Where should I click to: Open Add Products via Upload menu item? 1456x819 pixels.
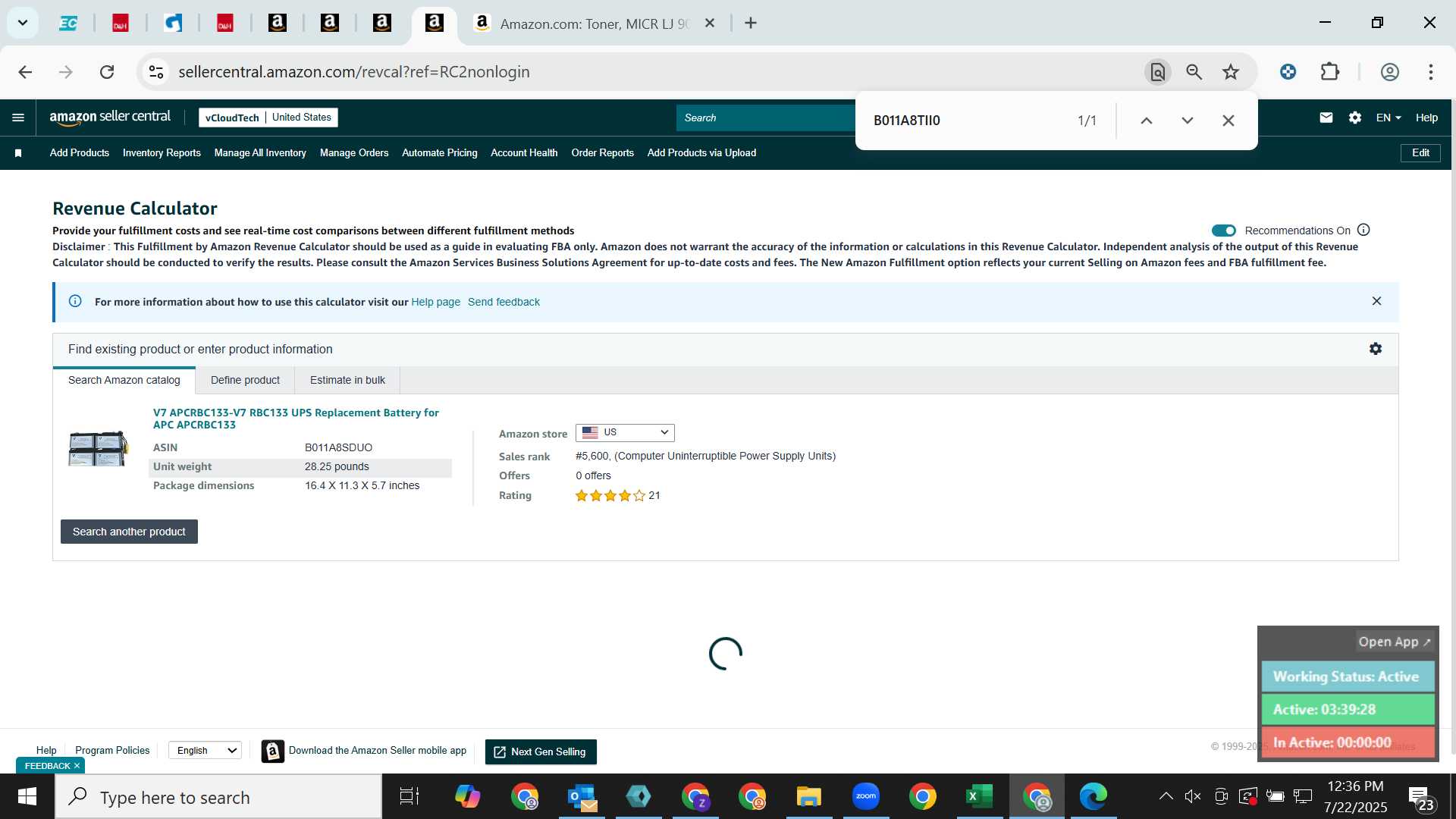(x=701, y=153)
